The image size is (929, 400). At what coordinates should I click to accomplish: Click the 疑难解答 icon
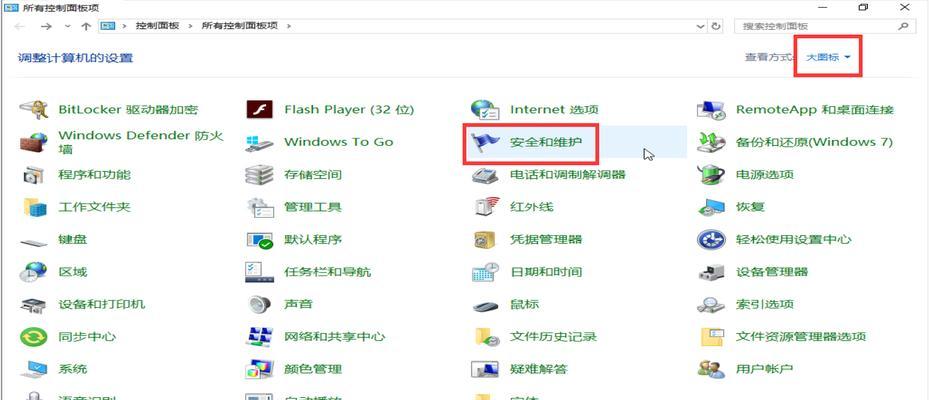tap(485, 369)
